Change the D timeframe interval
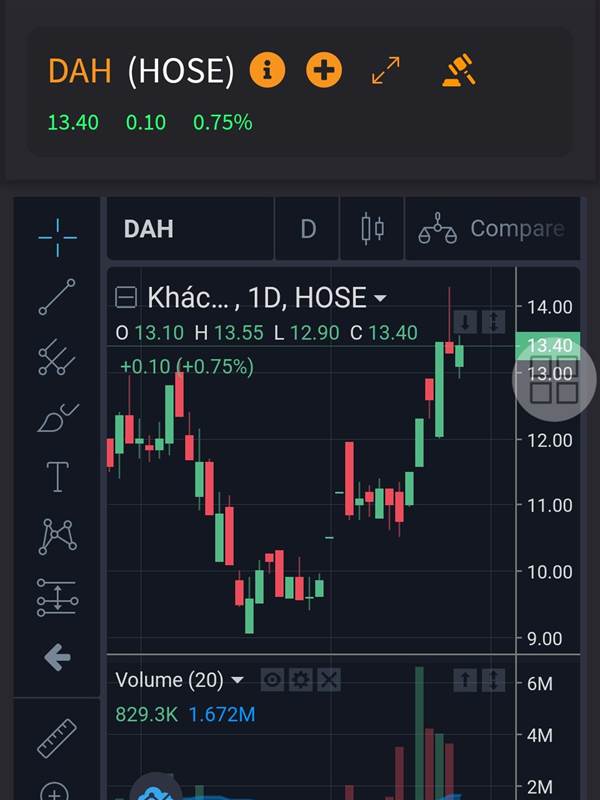 [x=308, y=229]
